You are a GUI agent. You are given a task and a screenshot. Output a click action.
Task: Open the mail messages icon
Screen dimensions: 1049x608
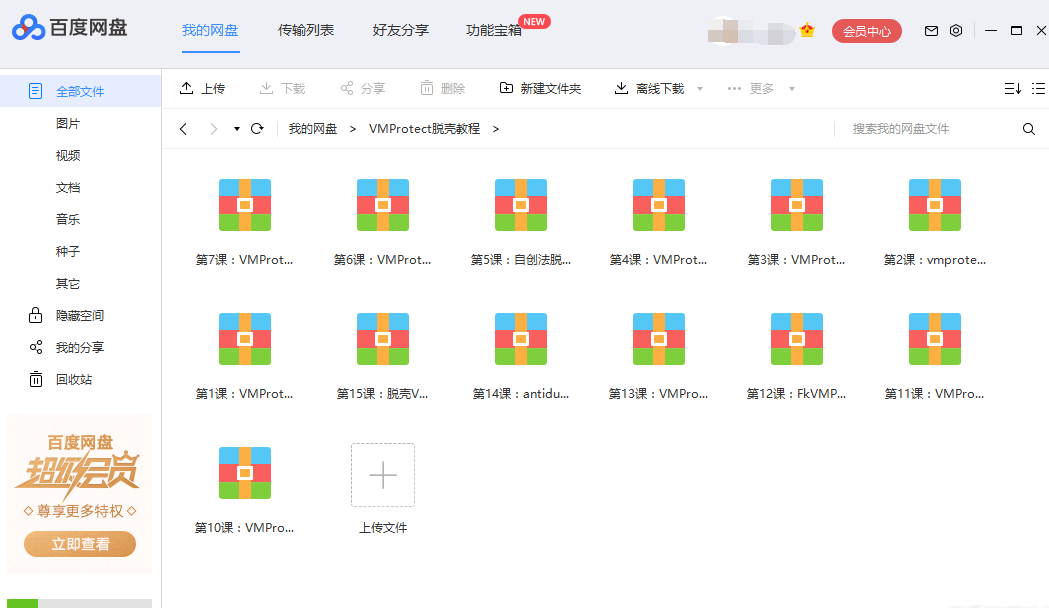tap(931, 31)
